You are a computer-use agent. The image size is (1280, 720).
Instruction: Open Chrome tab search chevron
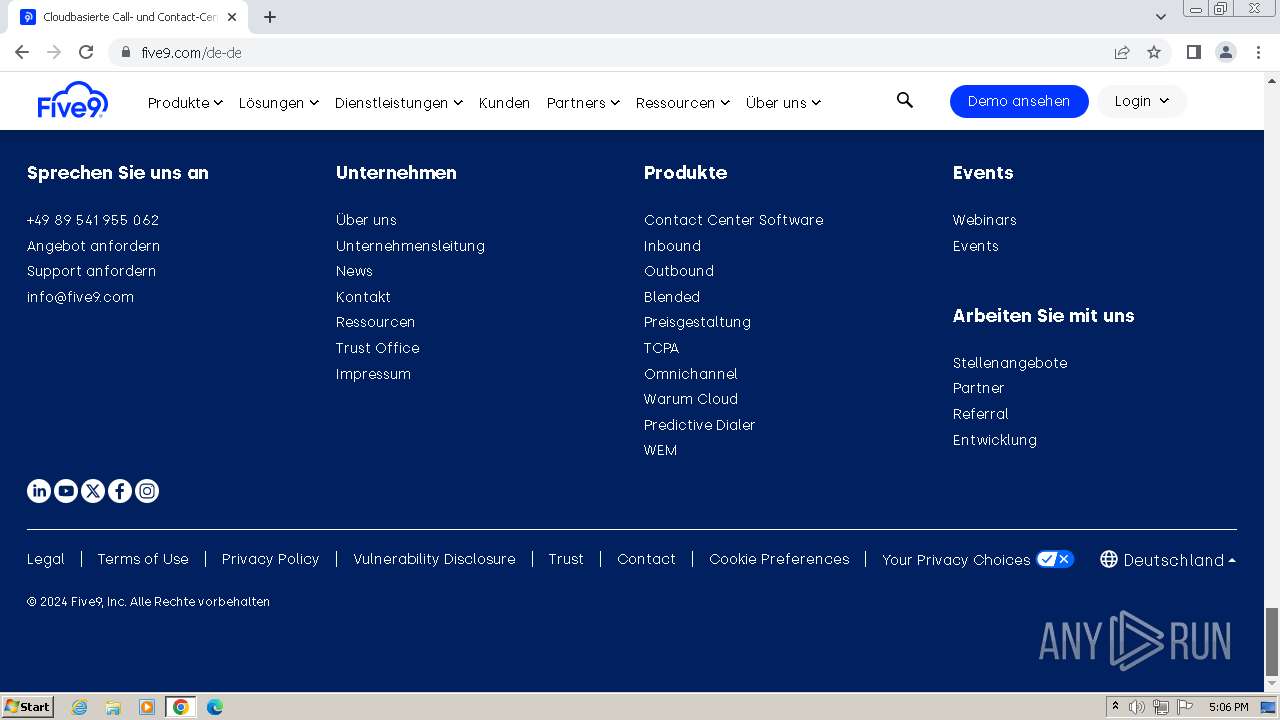point(1161,17)
